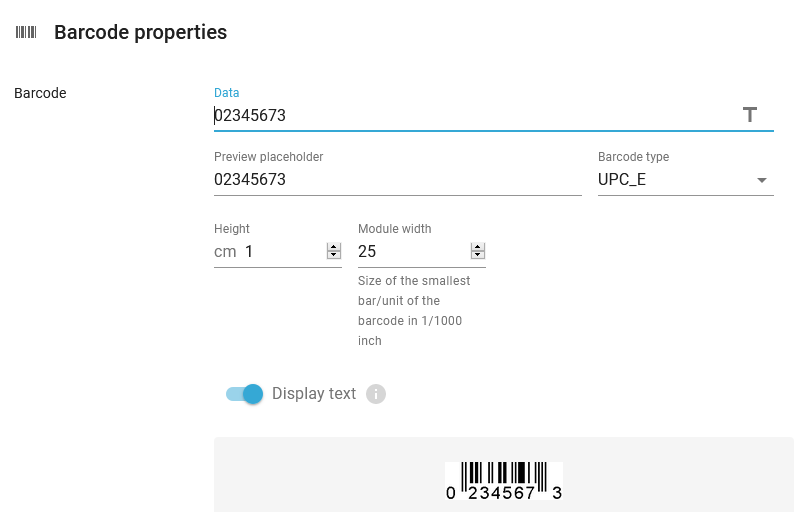Decrease Module width with the down arrow

(478, 255)
